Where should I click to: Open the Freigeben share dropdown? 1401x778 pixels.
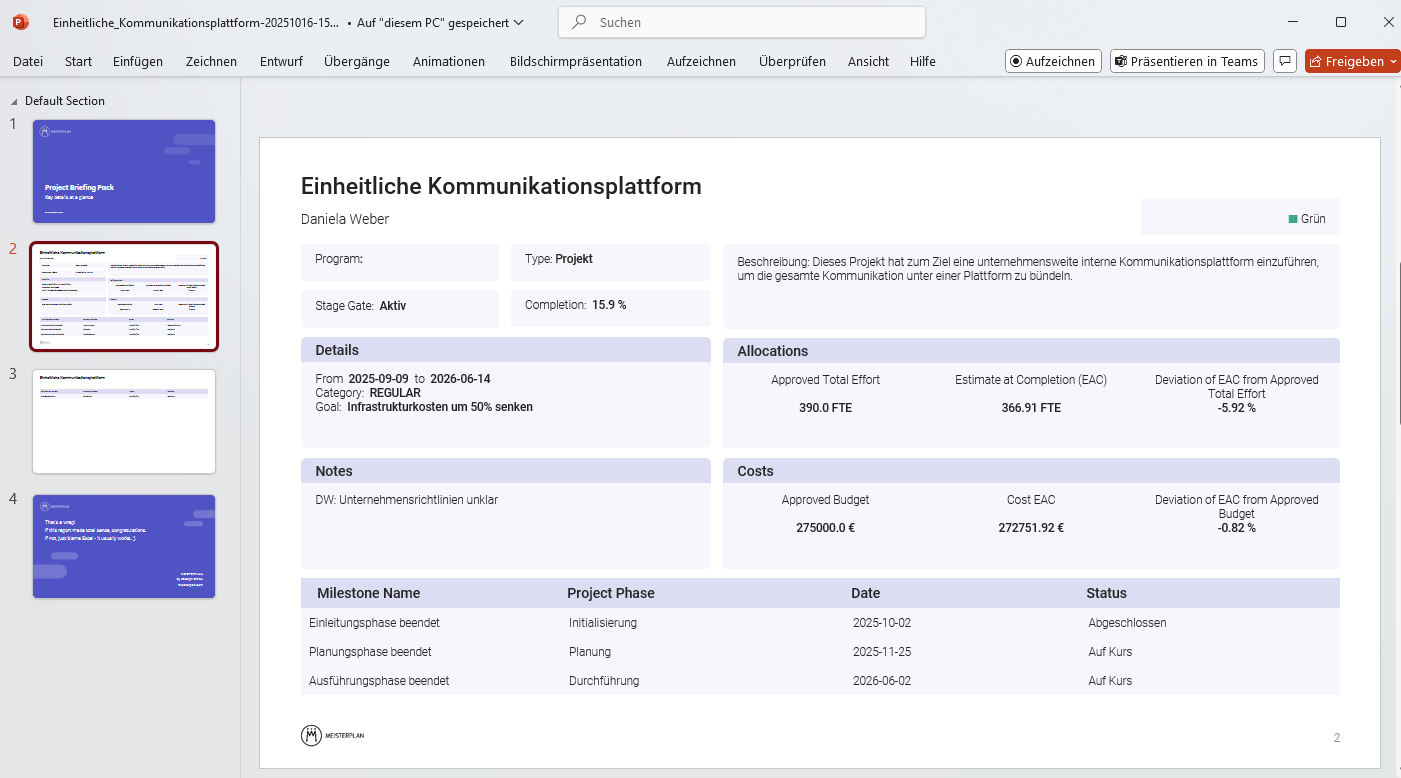[1393, 61]
